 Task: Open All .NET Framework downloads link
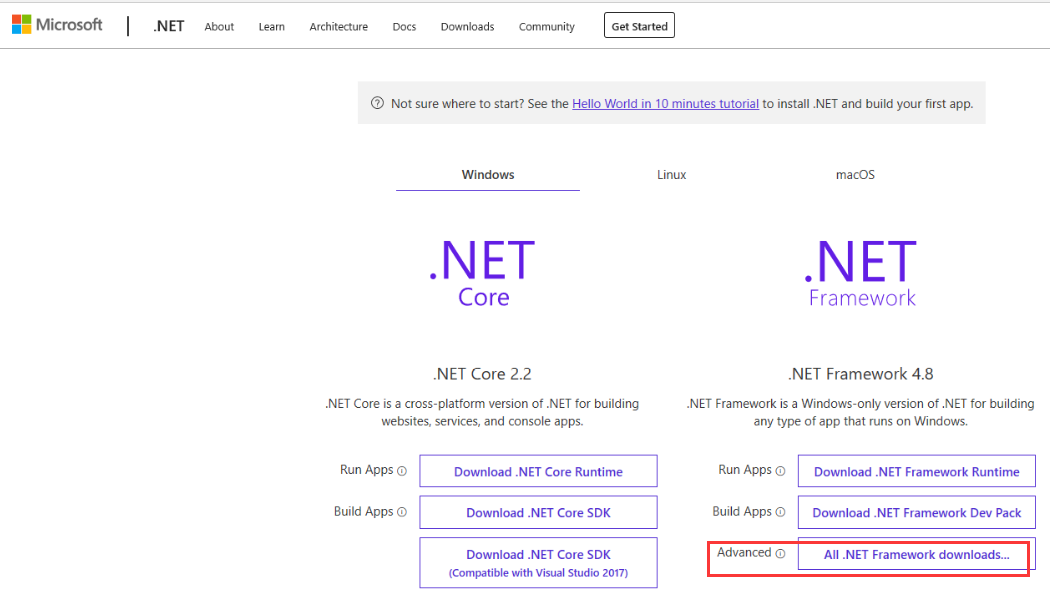click(x=917, y=554)
